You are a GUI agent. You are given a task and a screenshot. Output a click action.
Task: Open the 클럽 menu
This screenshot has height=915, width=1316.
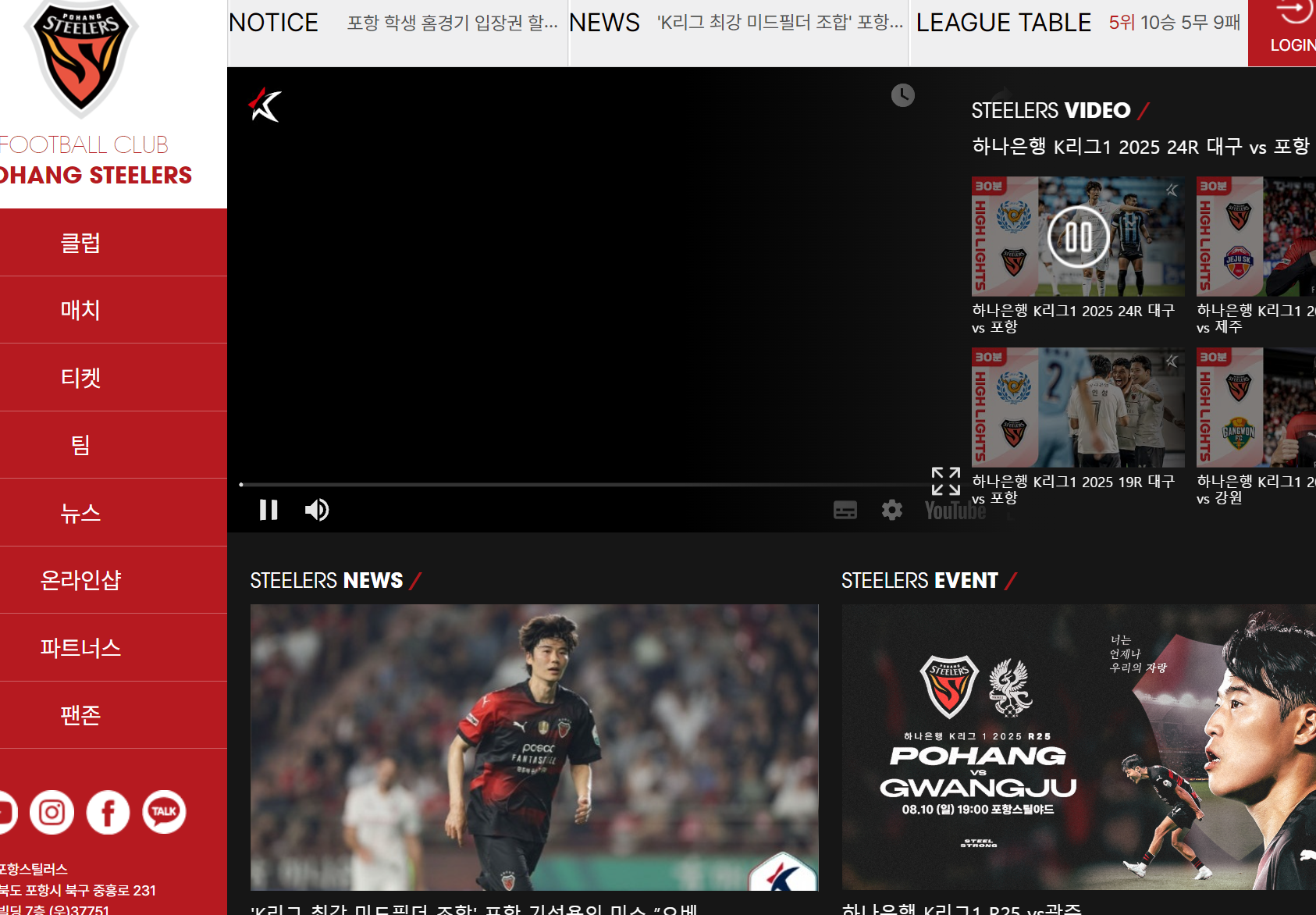(x=81, y=243)
